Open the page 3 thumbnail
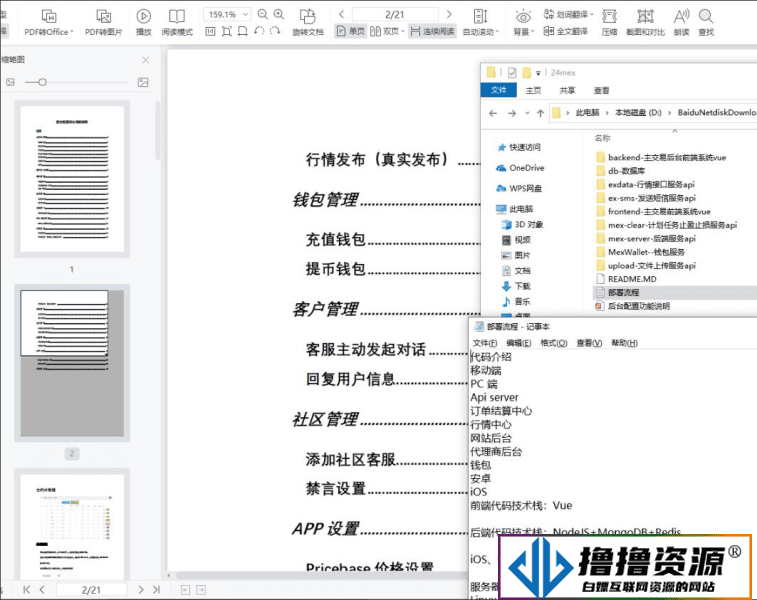Screen dimensions: 757x600 pyautogui.click(x=72, y=525)
